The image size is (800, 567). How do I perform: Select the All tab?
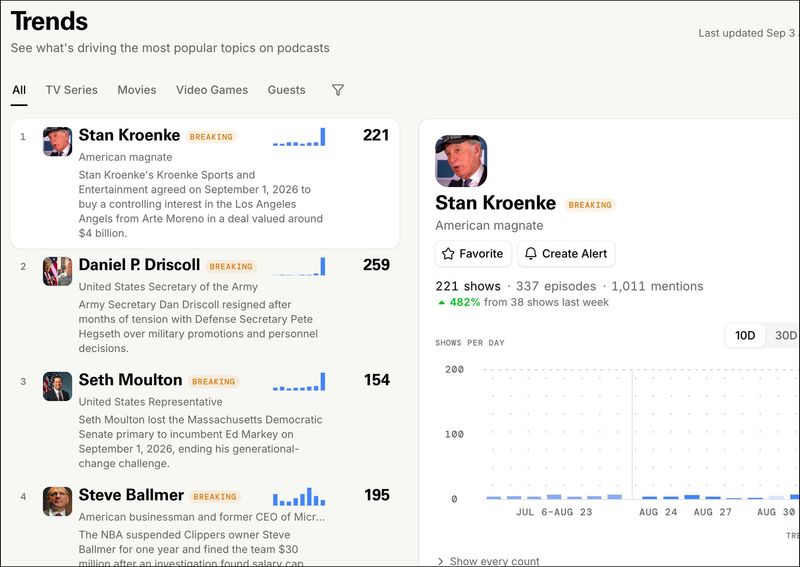click(19, 90)
